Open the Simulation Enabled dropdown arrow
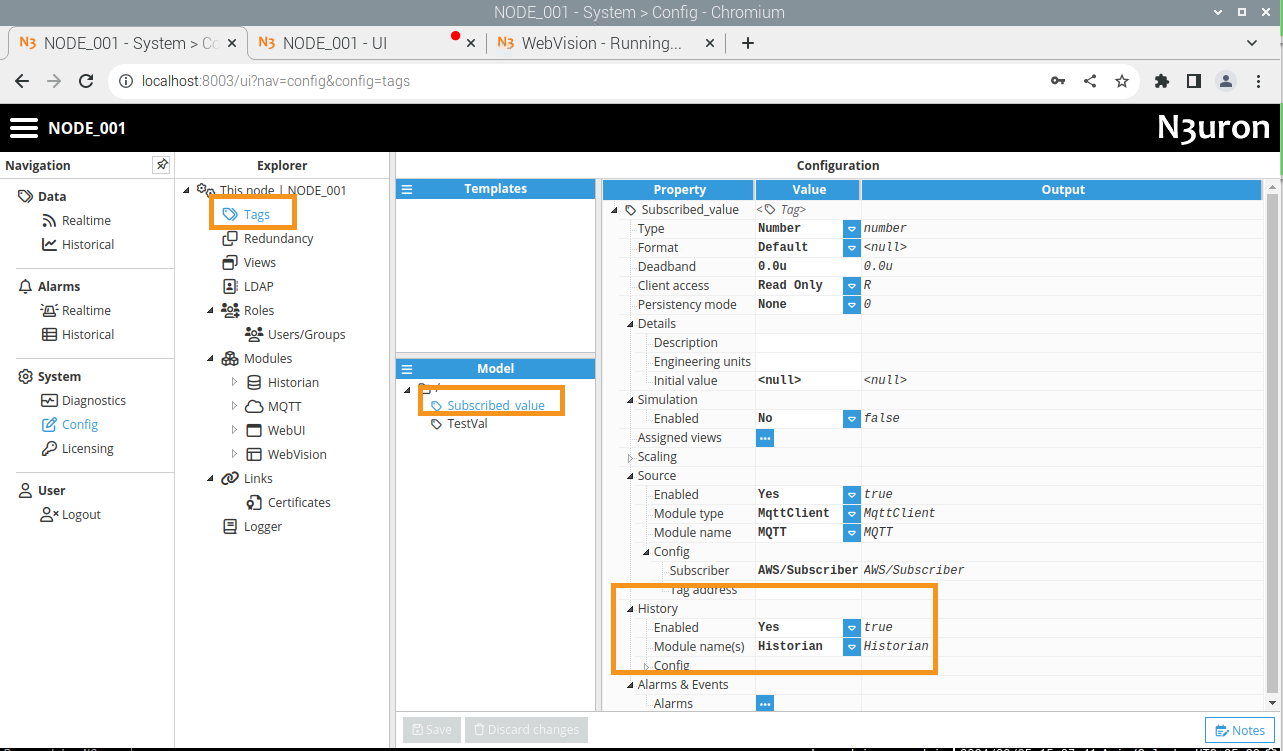The image size is (1283, 751). click(x=852, y=419)
